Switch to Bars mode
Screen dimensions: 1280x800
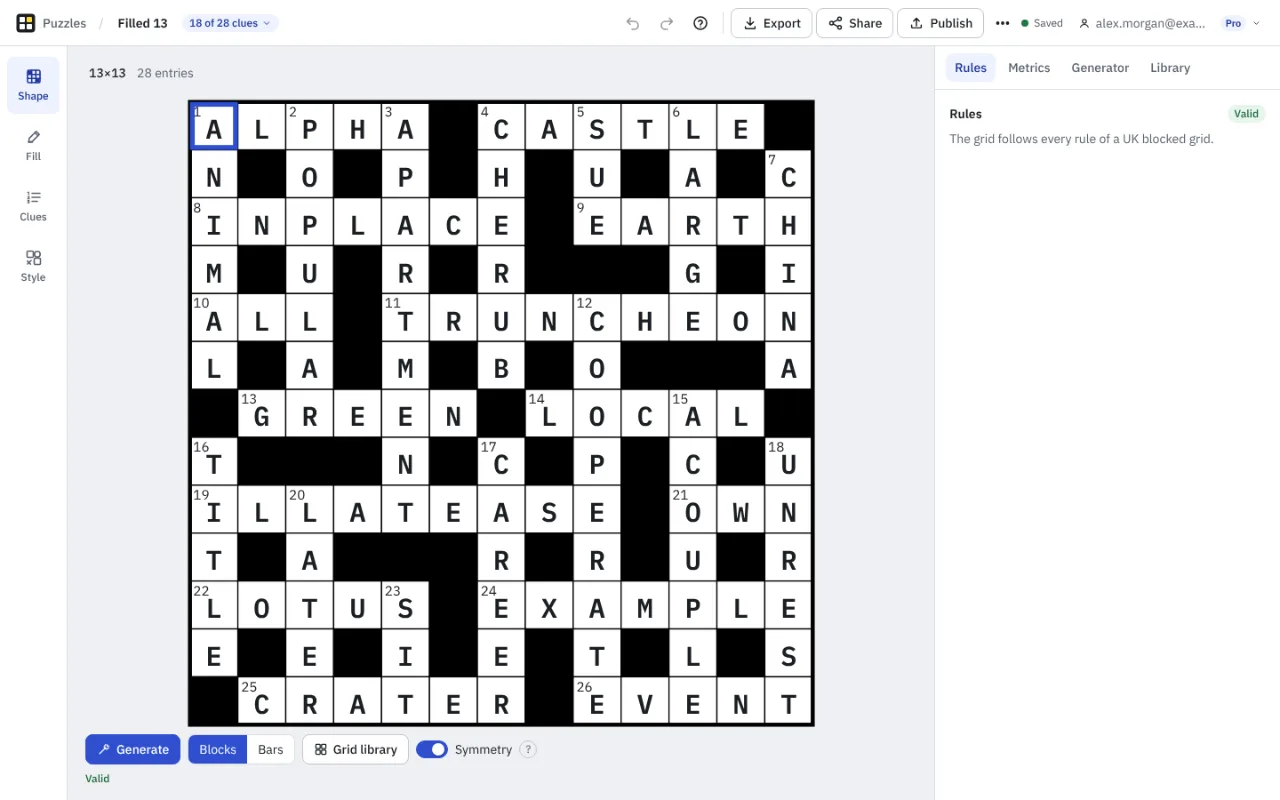(271, 749)
